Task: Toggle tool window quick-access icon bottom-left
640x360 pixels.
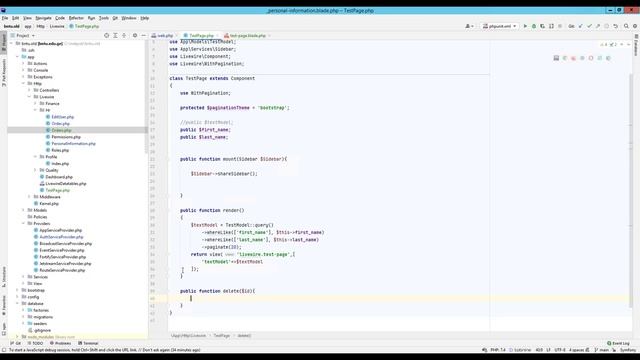Action: pyautogui.click(x=4, y=350)
